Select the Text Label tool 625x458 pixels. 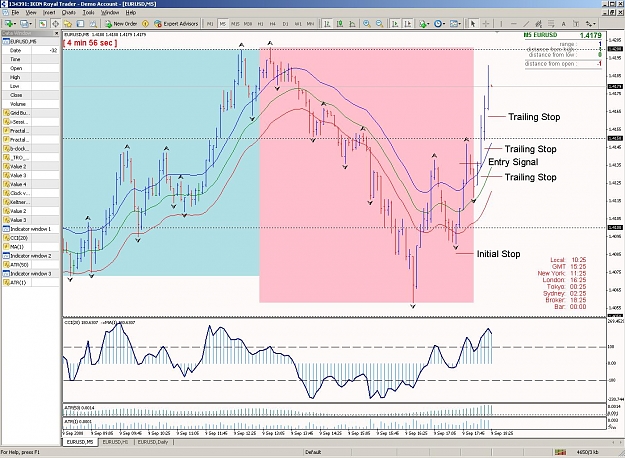tap(576, 24)
